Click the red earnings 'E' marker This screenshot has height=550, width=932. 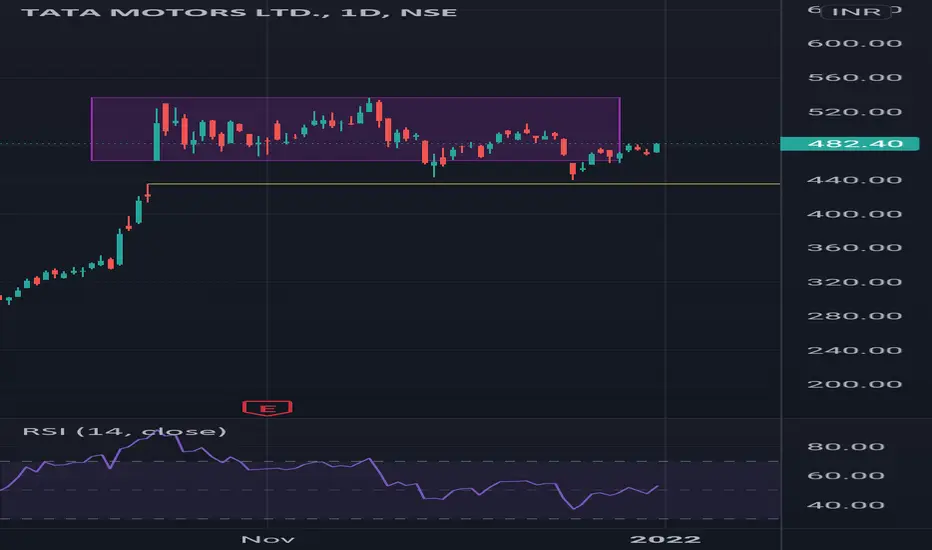(x=267, y=408)
